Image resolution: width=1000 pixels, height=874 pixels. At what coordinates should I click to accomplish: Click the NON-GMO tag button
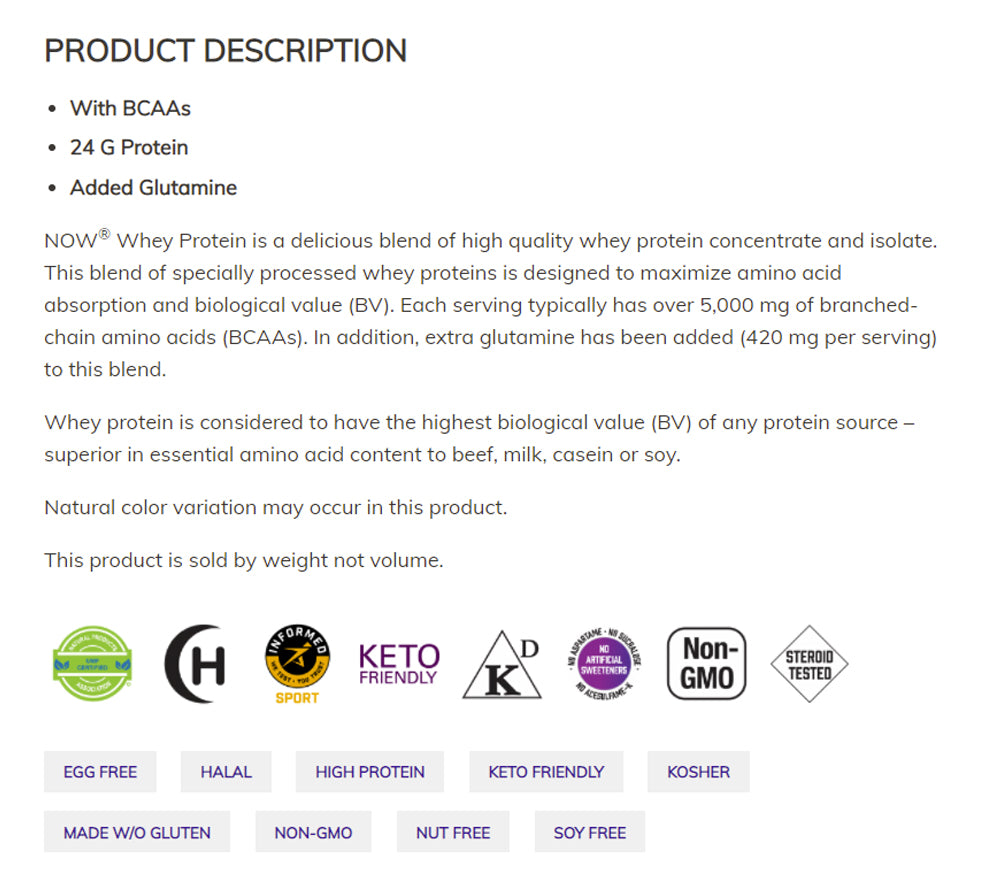coord(313,832)
